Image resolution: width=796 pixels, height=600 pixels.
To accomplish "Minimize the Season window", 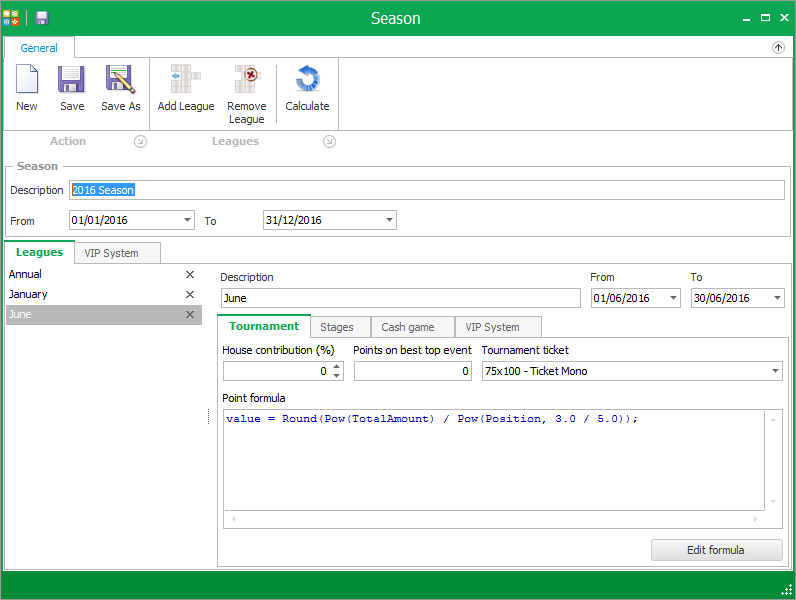I will 746,18.
